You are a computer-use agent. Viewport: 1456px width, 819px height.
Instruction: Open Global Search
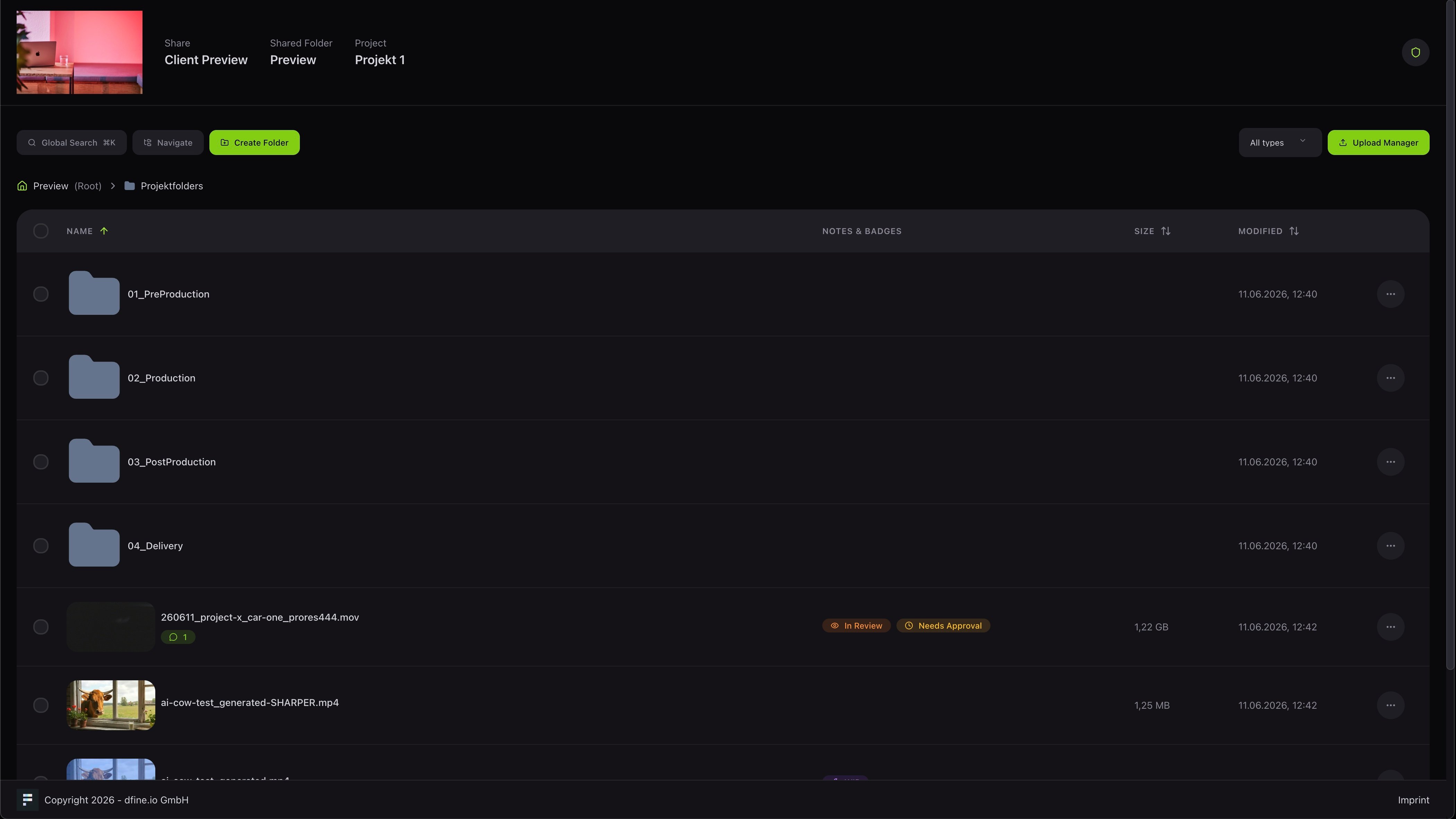tap(71, 143)
